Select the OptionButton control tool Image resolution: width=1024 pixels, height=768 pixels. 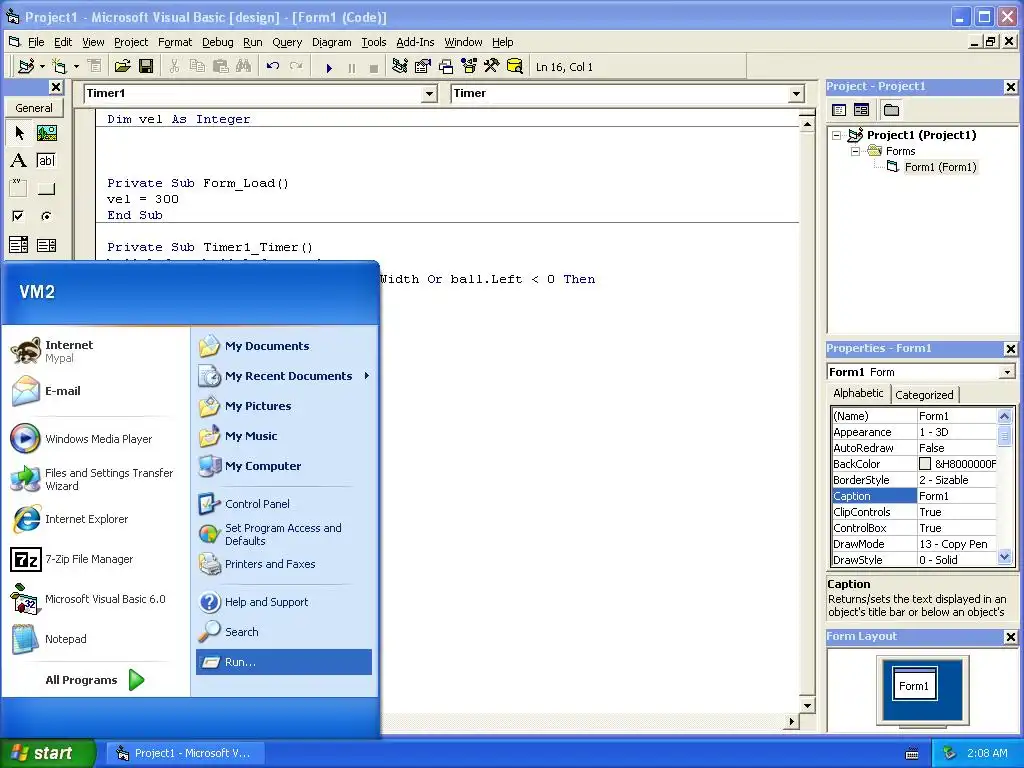pyautogui.click(x=46, y=216)
